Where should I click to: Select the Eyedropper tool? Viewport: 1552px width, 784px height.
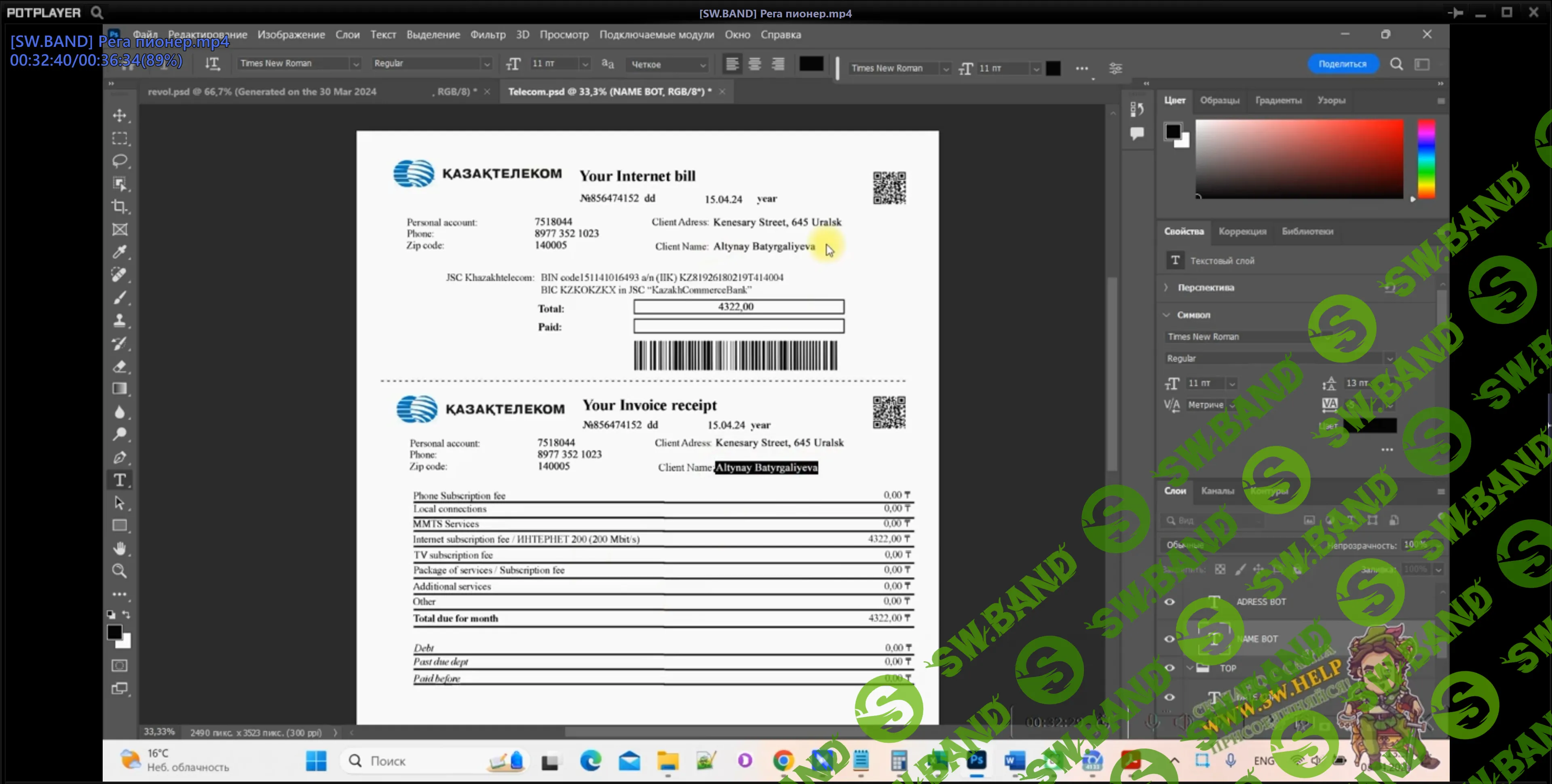(119, 252)
